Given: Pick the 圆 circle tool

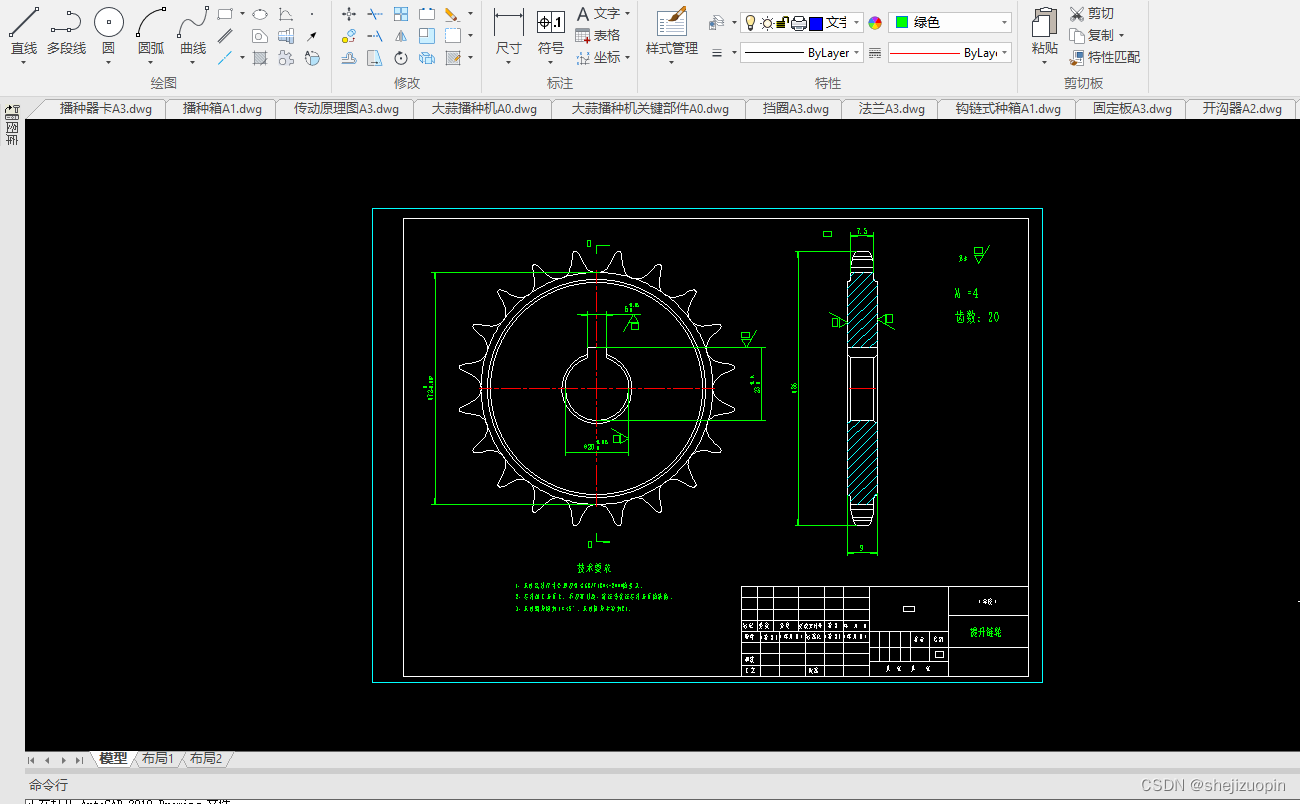Looking at the screenshot, I should (x=108, y=32).
